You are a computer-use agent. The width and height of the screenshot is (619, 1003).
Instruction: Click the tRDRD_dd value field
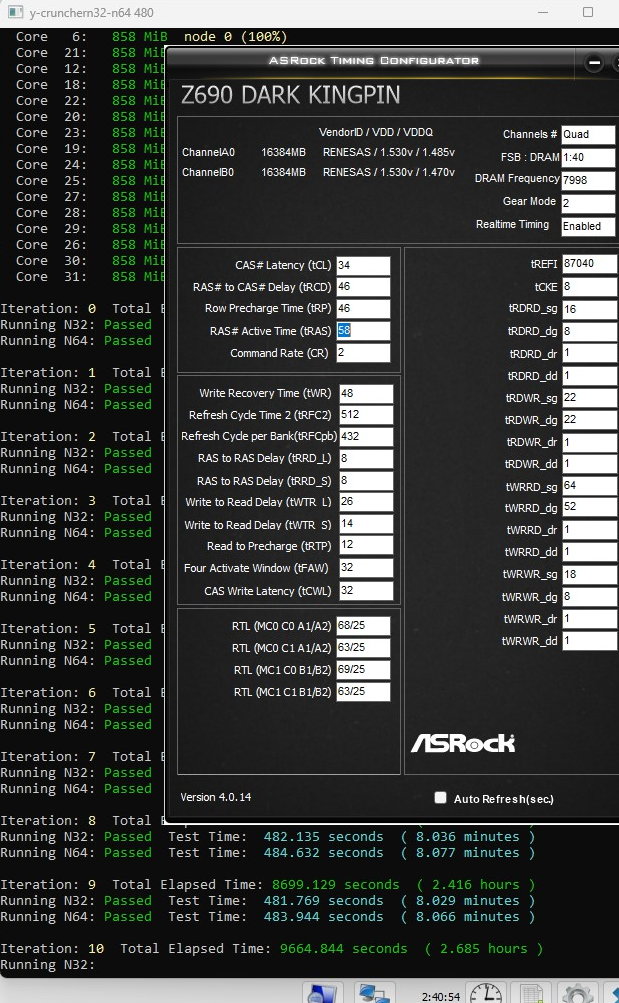[x=590, y=376]
